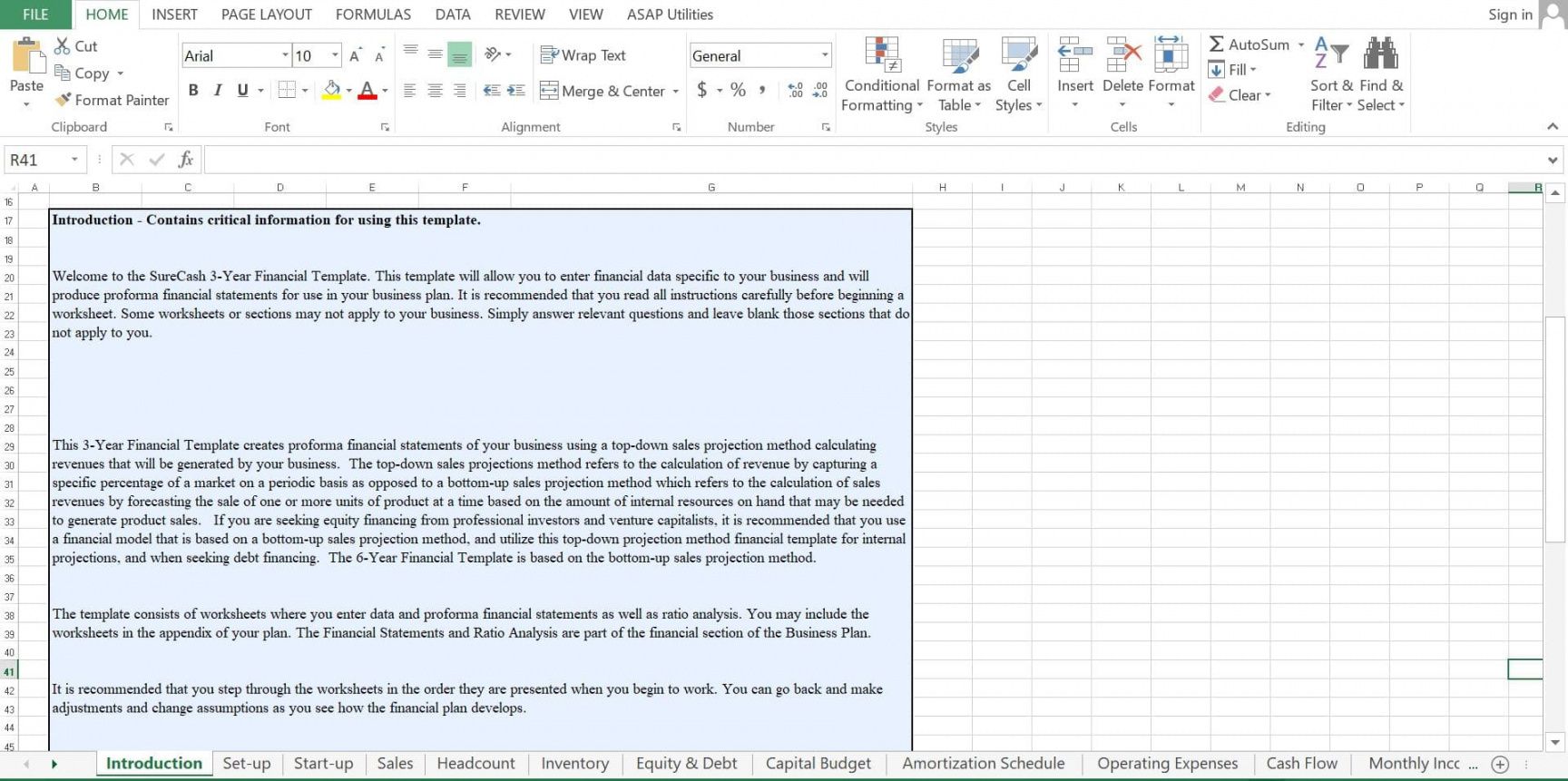Click the Format Painter brush
Screen dimensions: 1568x781
(x=63, y=100)
